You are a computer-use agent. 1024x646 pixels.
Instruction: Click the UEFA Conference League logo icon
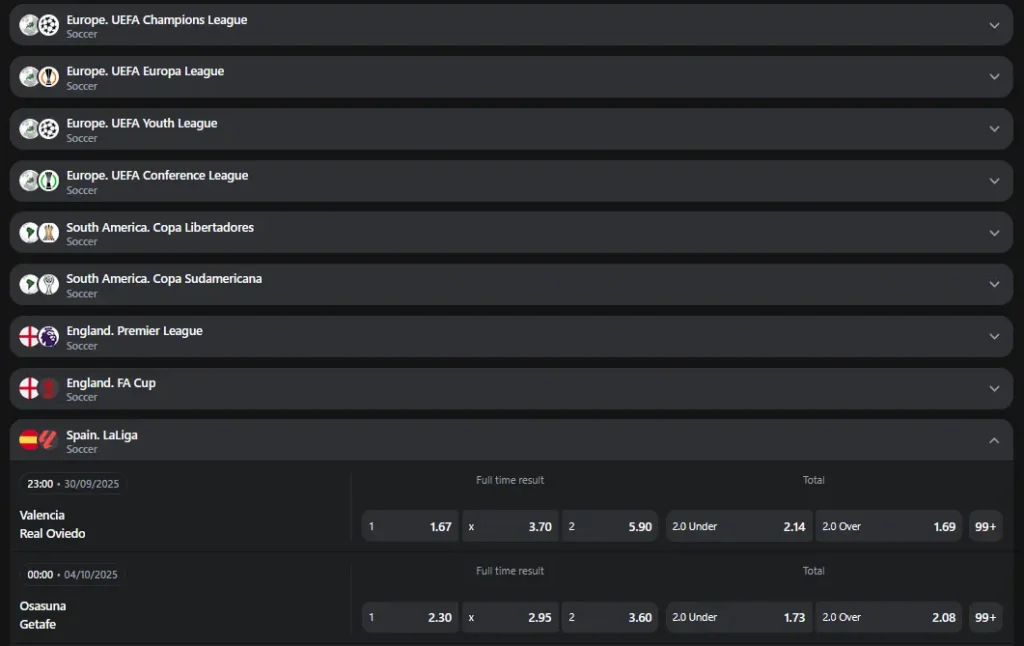tap(49, 181)
